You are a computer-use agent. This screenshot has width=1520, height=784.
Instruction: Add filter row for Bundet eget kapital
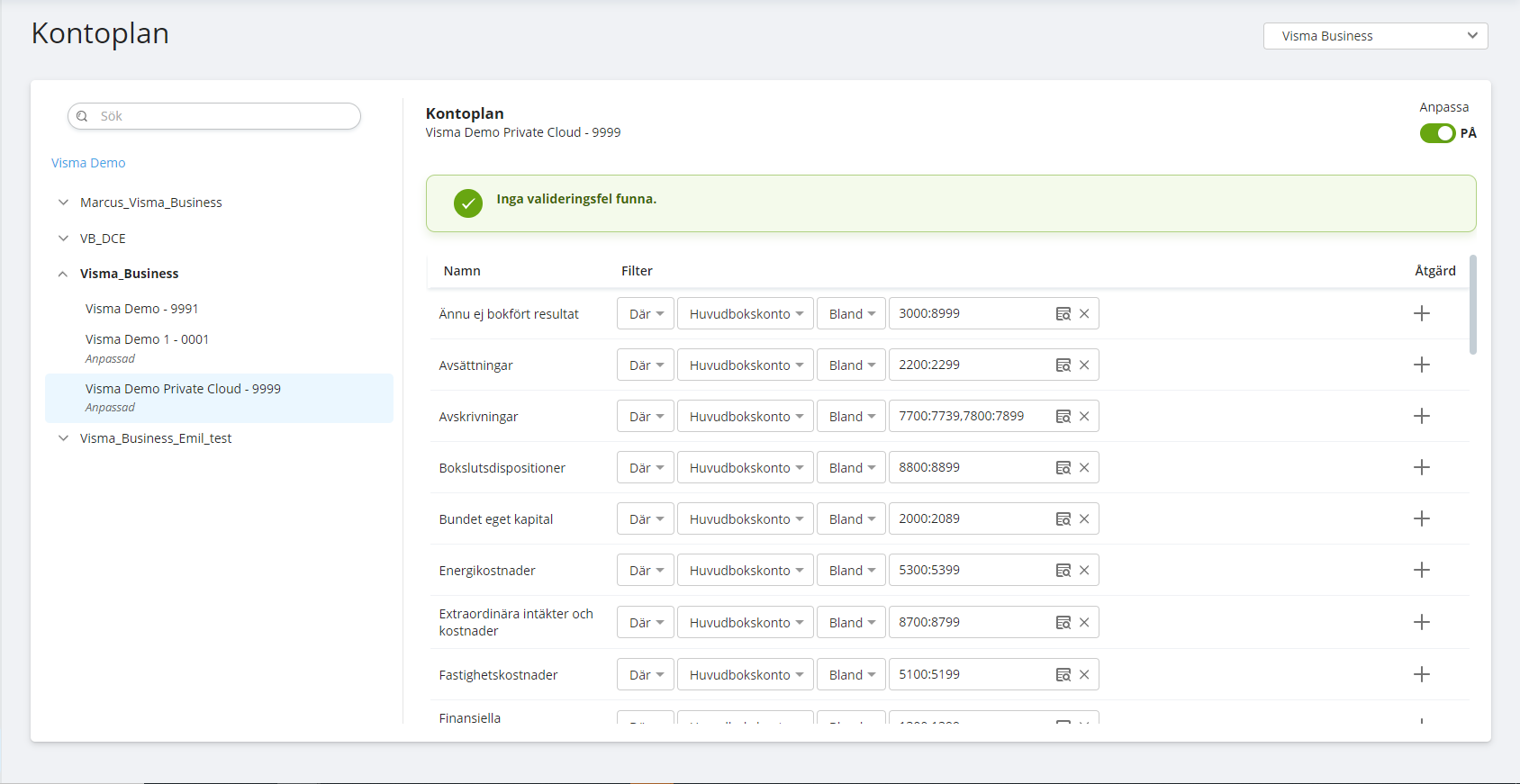1422,518
